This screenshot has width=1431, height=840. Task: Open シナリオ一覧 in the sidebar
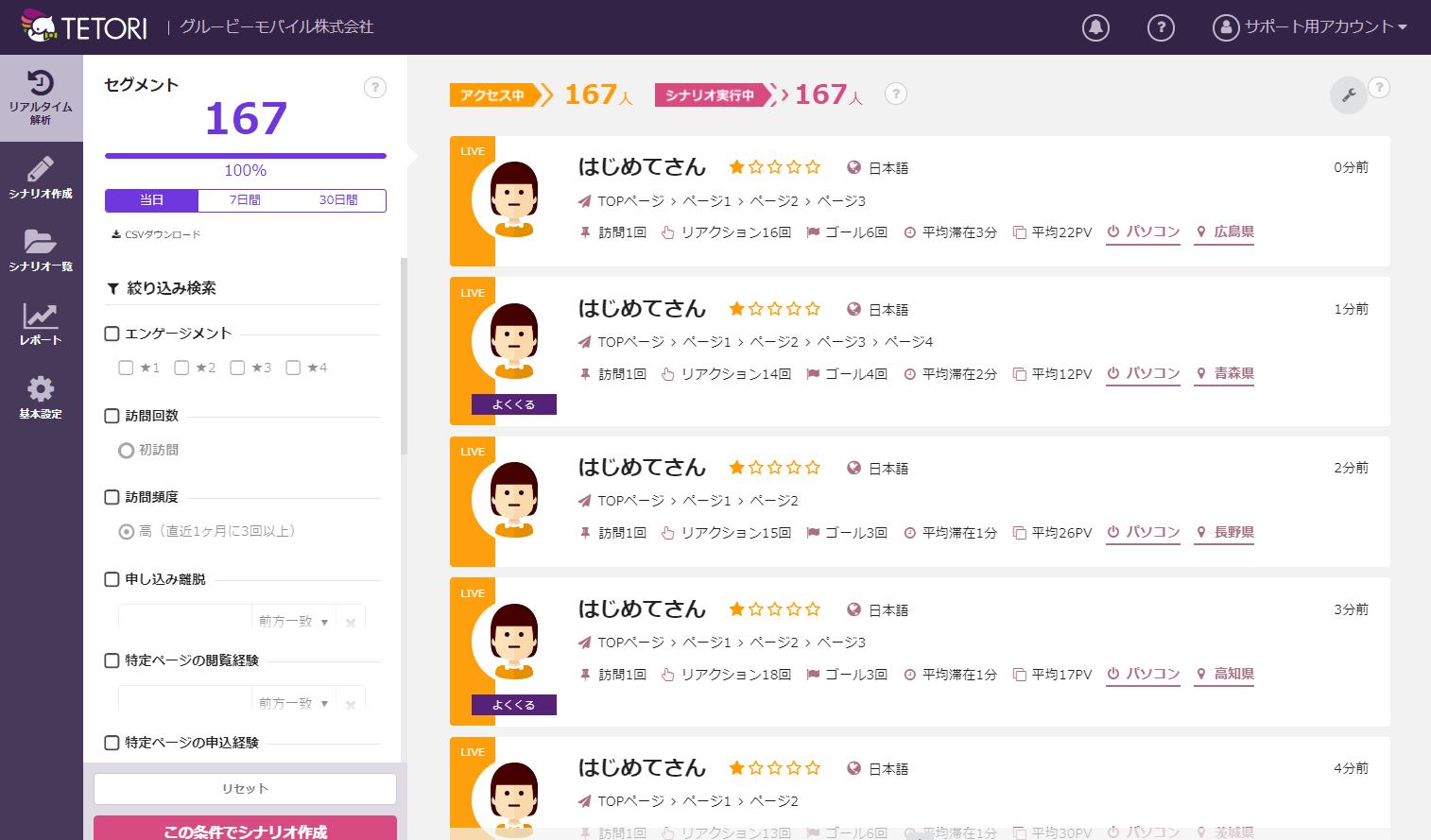pos(41,250)
